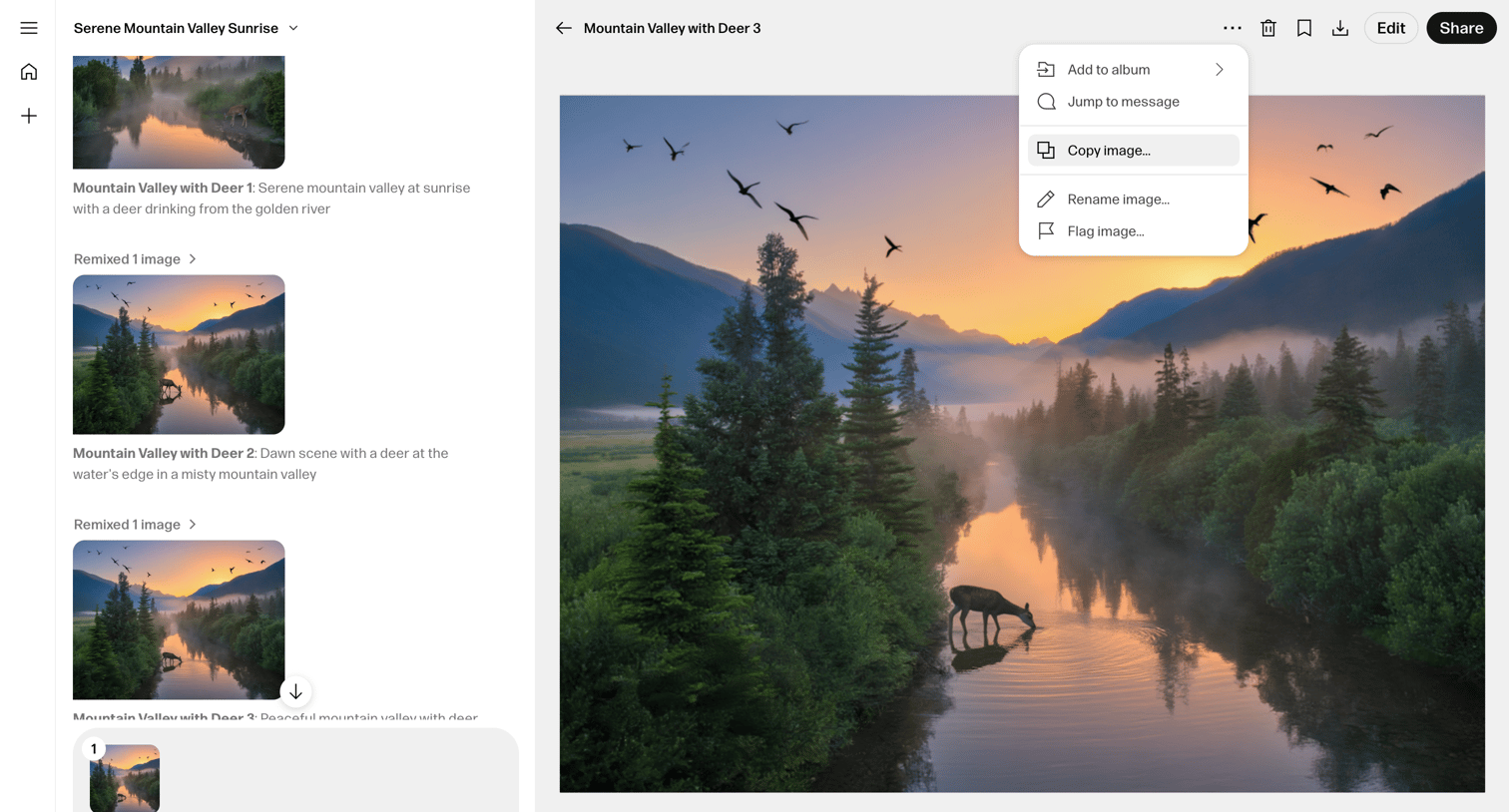The image size is (1509, 812).
Task: Bookmark the image with bookmark icon
Action: (1304, 28)
